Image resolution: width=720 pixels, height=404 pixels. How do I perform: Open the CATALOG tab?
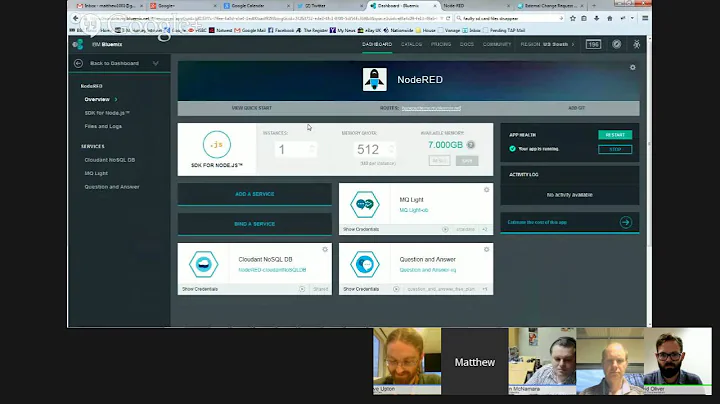coord(411,45)
